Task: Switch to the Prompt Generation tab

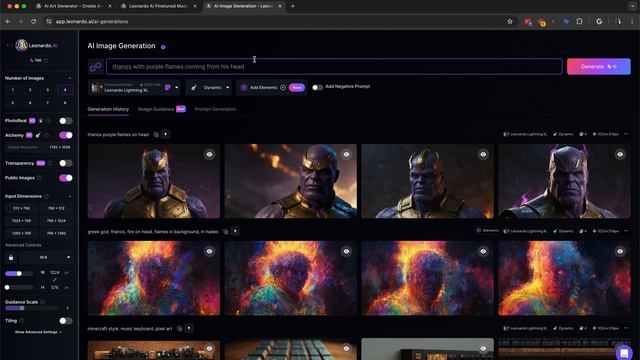Action: [216, 109]
